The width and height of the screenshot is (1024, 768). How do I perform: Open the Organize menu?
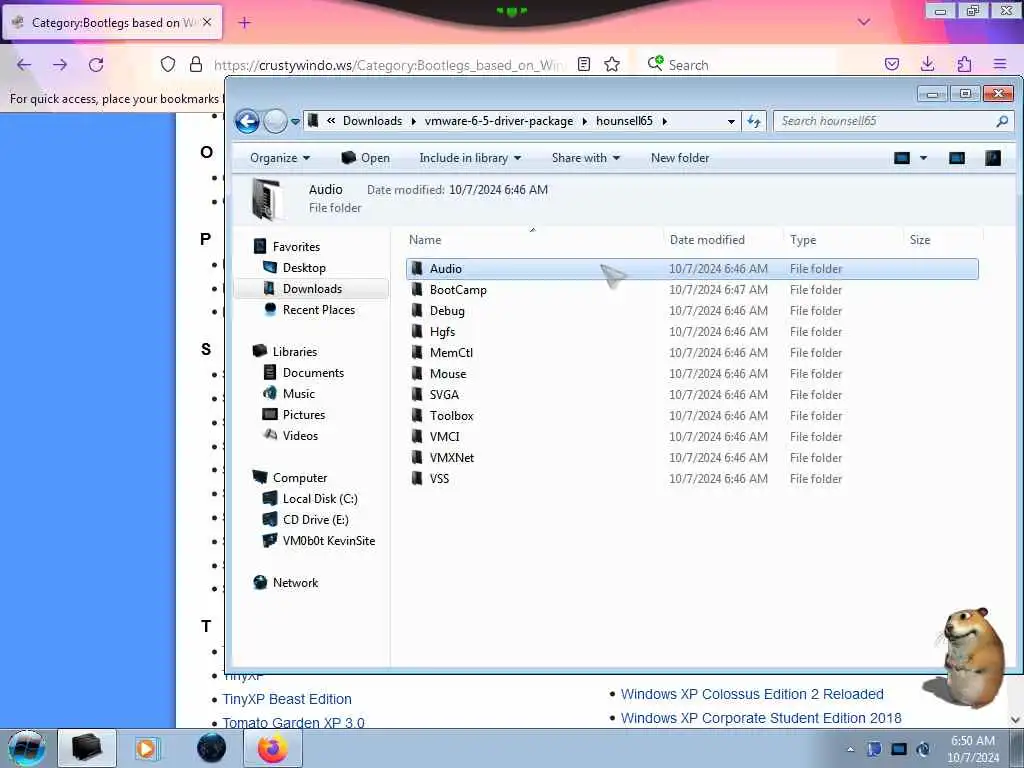coord(280,158)
